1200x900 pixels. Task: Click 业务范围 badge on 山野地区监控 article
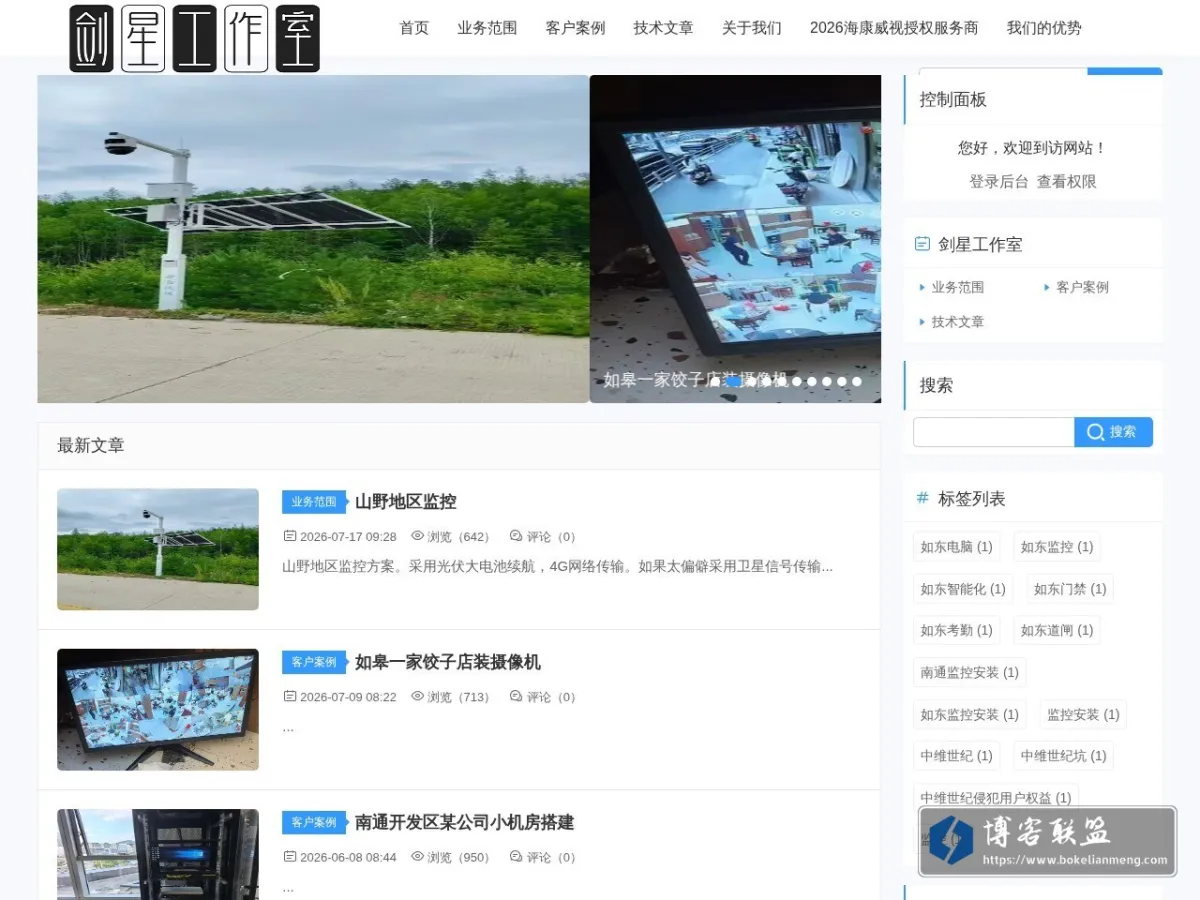point(314,502)
